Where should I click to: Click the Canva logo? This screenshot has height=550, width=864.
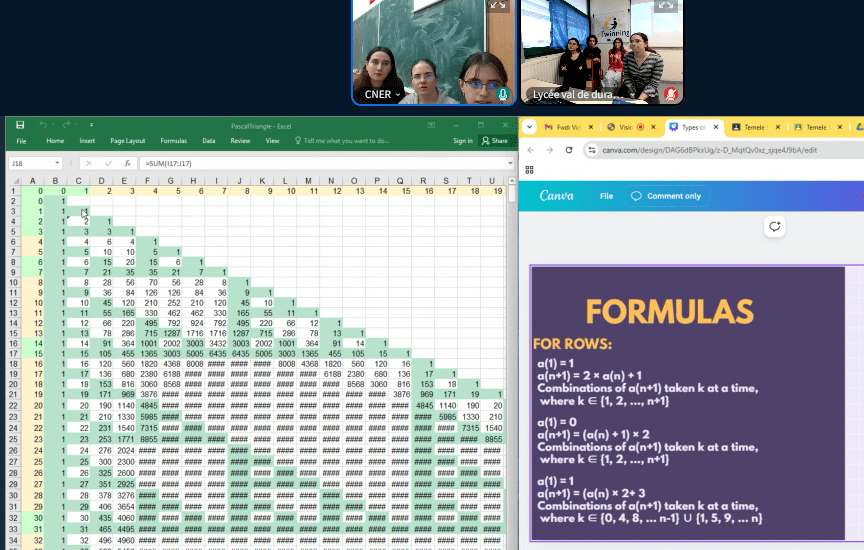(557, 196)
